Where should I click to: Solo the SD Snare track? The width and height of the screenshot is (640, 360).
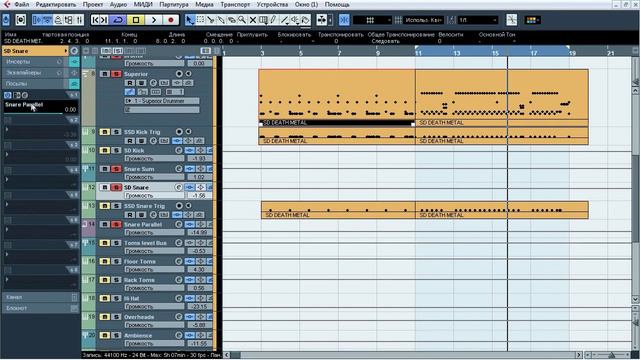(x=116, y=187)
